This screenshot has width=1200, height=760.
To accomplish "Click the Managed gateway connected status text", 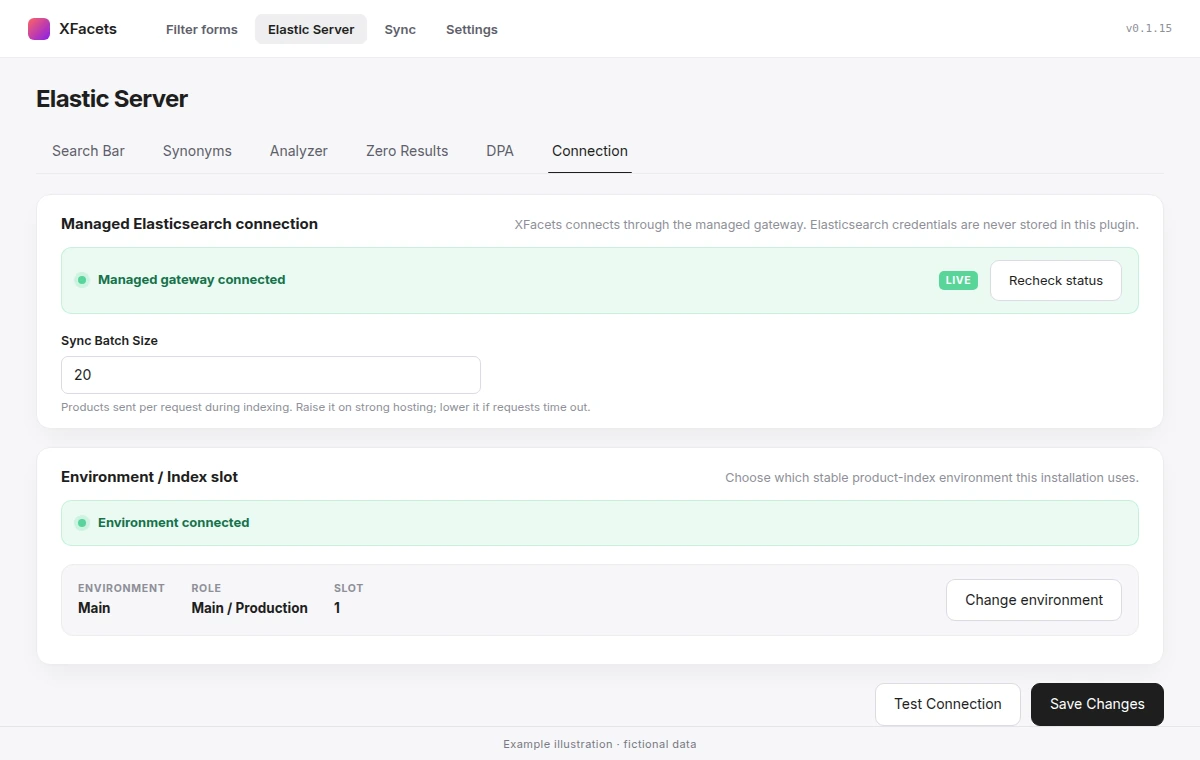I will coord(192,280).
